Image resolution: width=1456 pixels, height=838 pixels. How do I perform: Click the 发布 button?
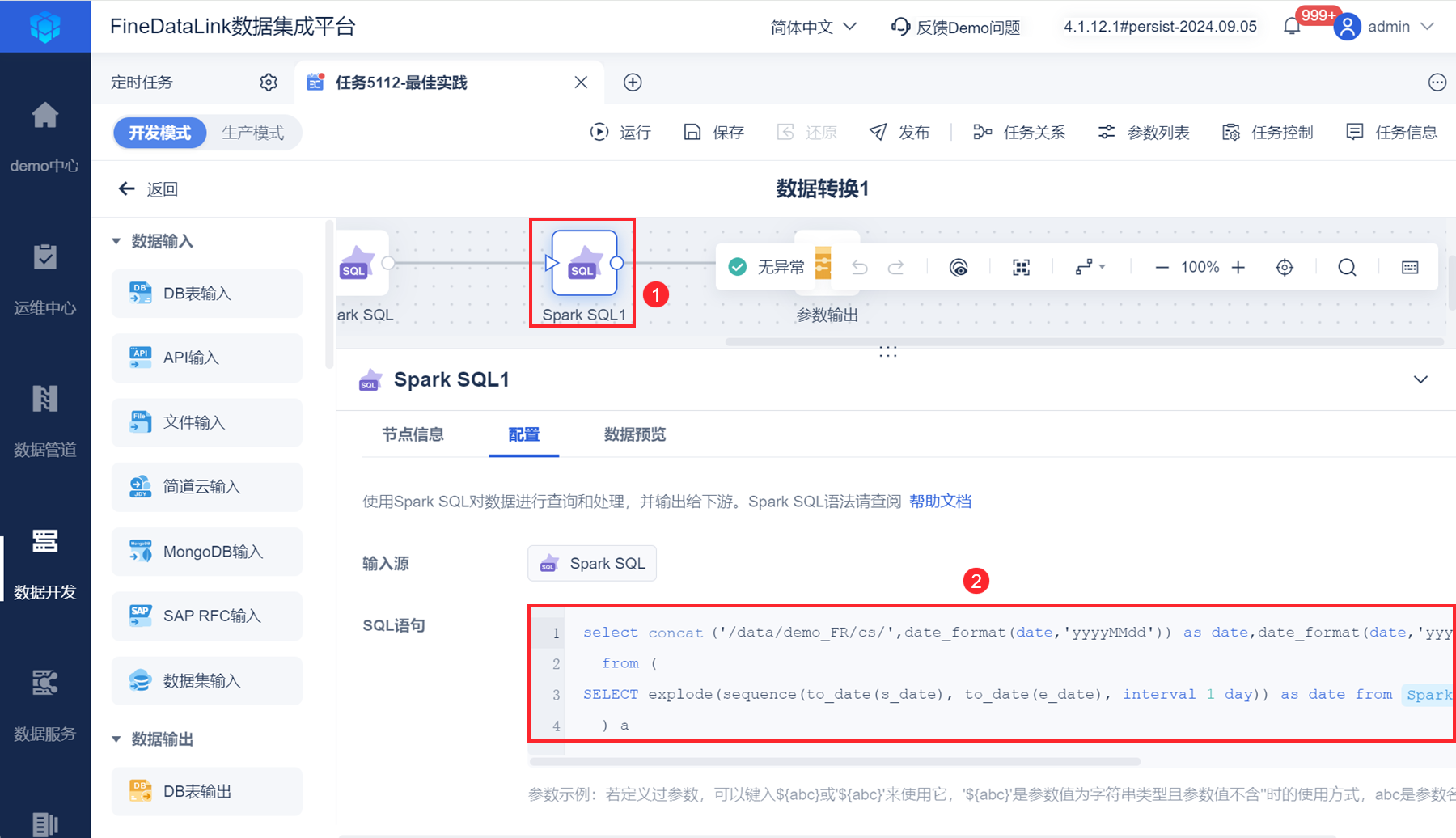[899, 132]
